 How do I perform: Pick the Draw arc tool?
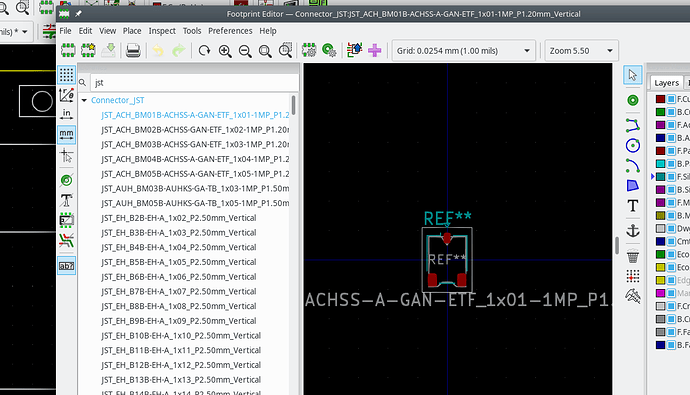pyautogui.click(x=632, y=166)
